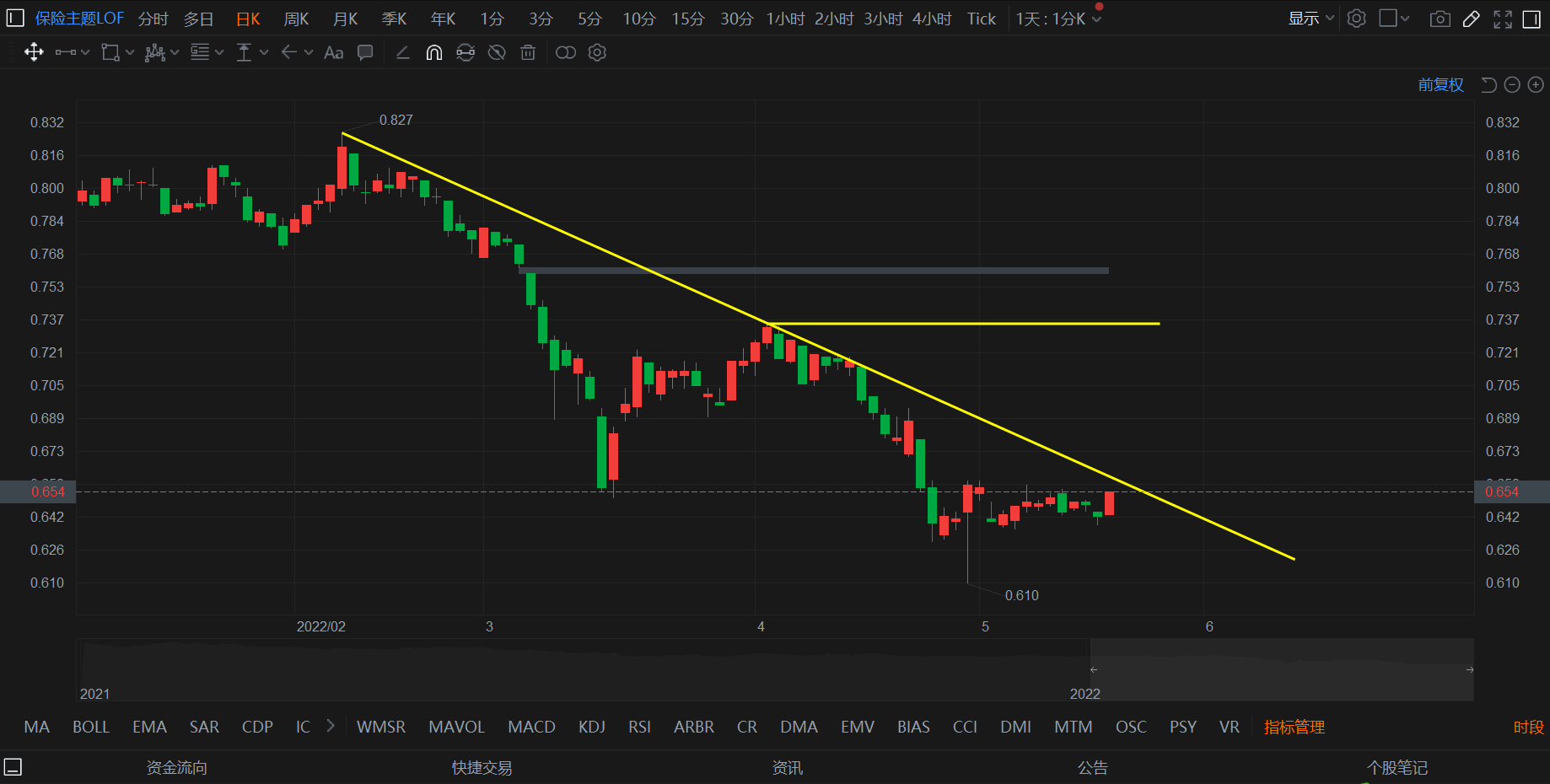Take a chart screenshot with camera icon
Viewport: 1550px width, 784px height.
1440,19
